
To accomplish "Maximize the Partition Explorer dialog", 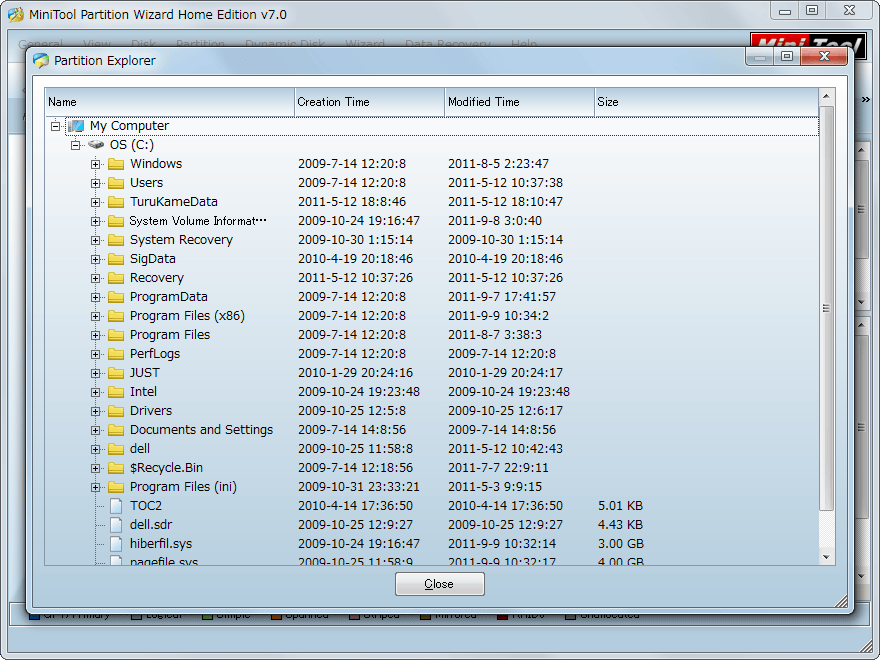I will tap(787, 56).
